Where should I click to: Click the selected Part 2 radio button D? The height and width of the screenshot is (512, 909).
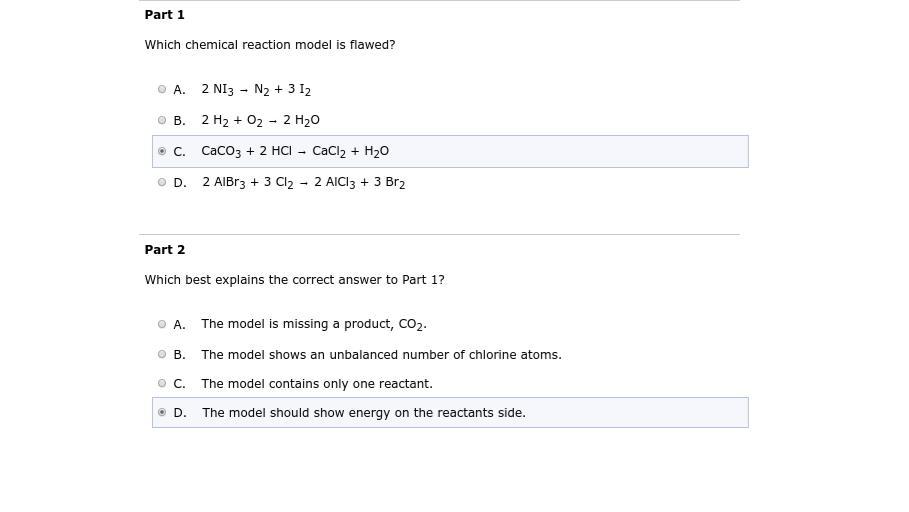pyautogui.click(x=162, y=412)
